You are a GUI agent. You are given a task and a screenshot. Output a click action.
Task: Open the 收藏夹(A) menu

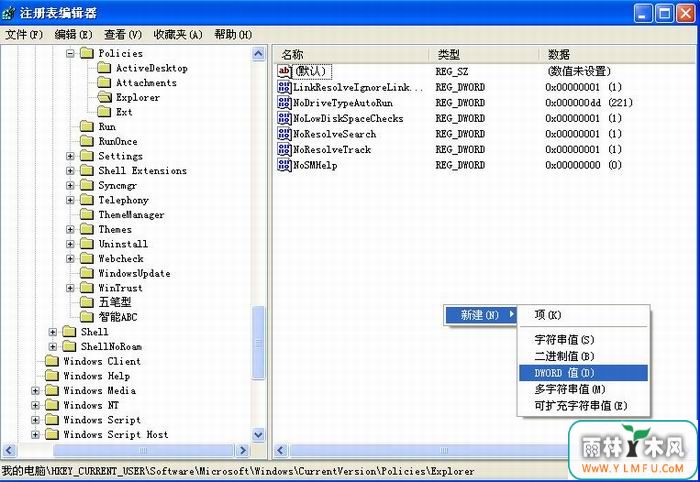[178, 34]
